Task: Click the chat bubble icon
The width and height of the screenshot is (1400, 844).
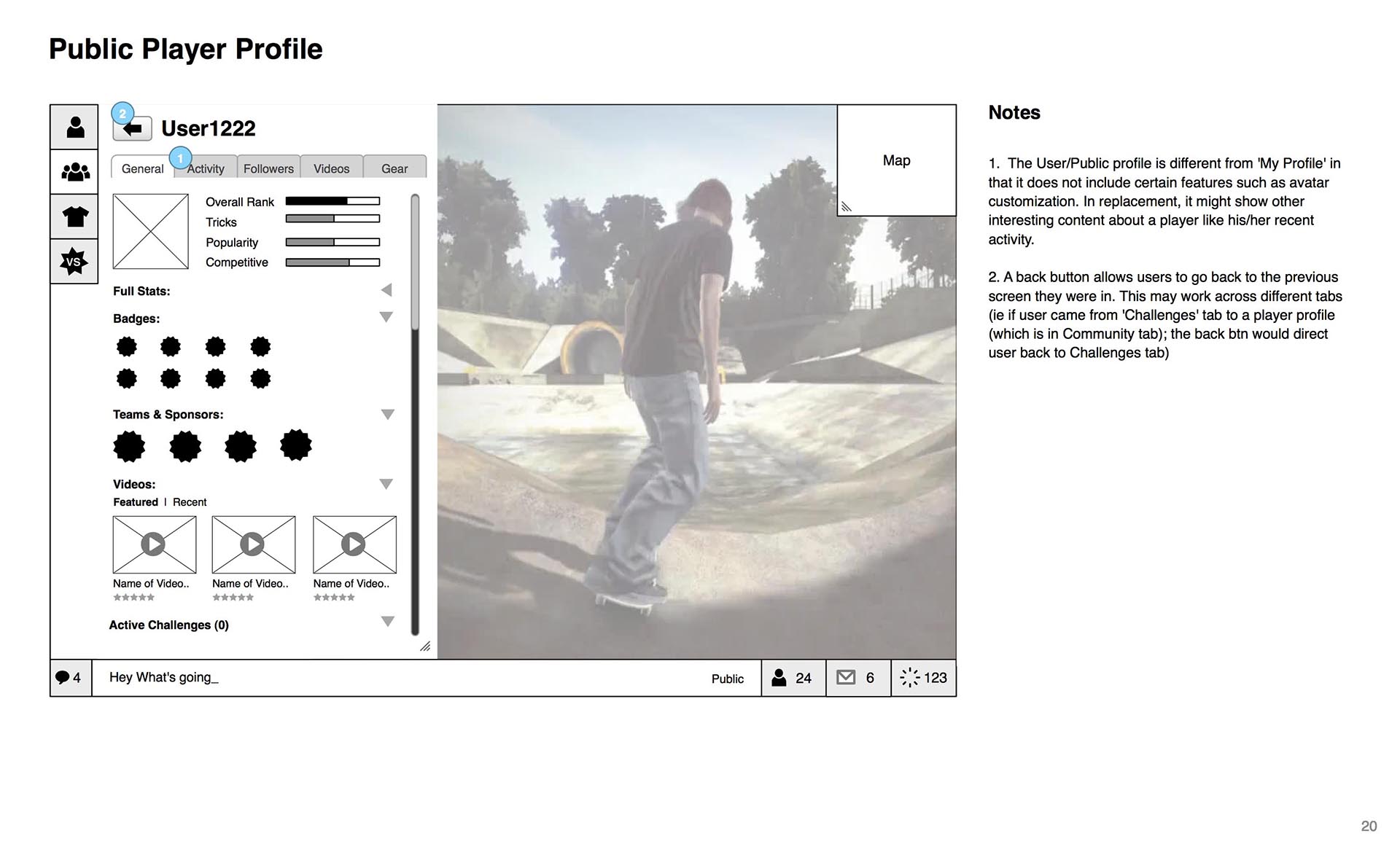Action: [x=63, y=678]
